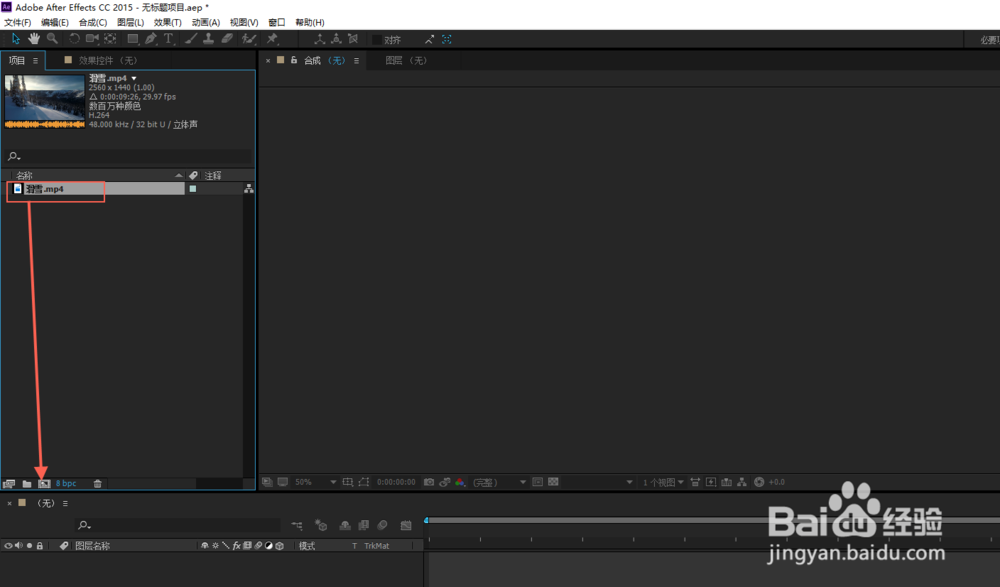Select the Rectangle shape tool
The width and height of the screenshot is (1000, 587).
(133, 39)
